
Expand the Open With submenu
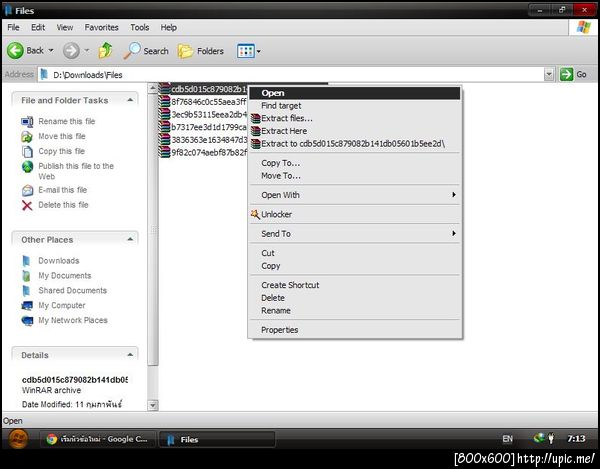click(454, 195)
